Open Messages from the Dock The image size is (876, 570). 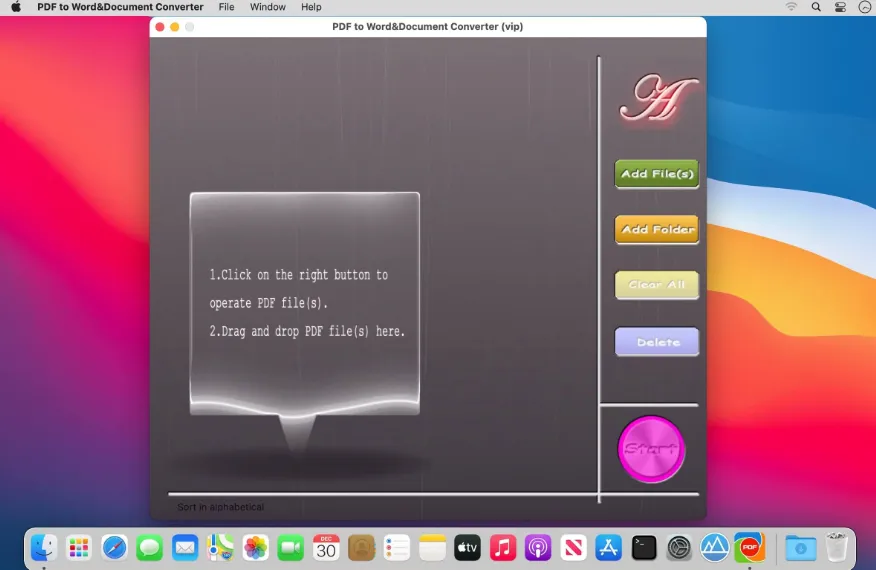(x=149, y=548)
